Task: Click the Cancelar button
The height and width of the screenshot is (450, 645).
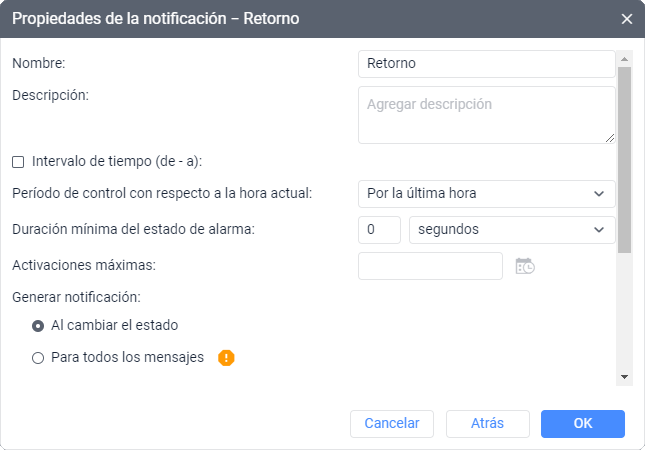Action: (x=392, y=423)
